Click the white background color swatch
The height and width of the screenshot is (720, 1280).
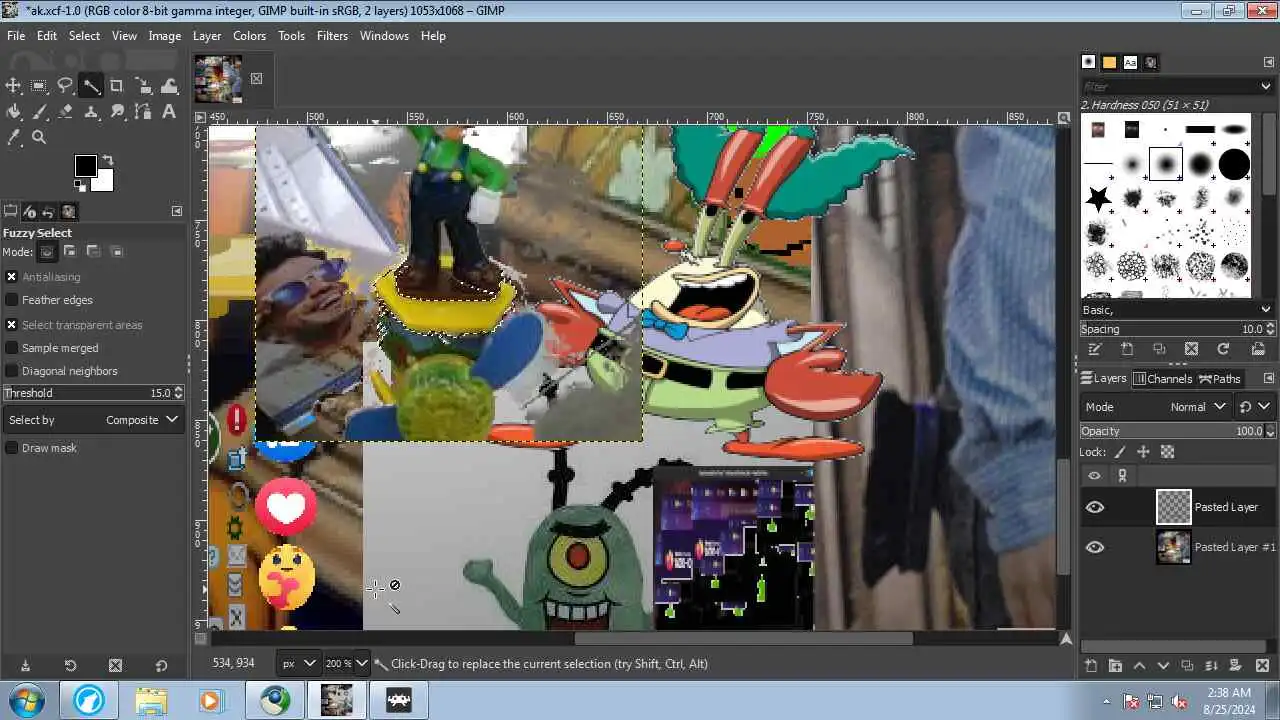[105, 183]
